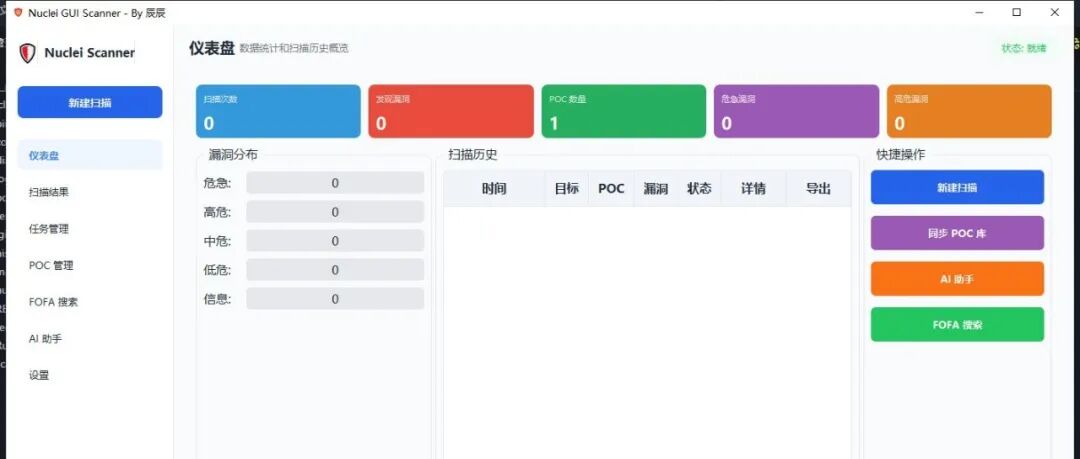Click the POC column header in 扫描历史
The height and width of the screenshot is (459, 1080).
(611, 189)
